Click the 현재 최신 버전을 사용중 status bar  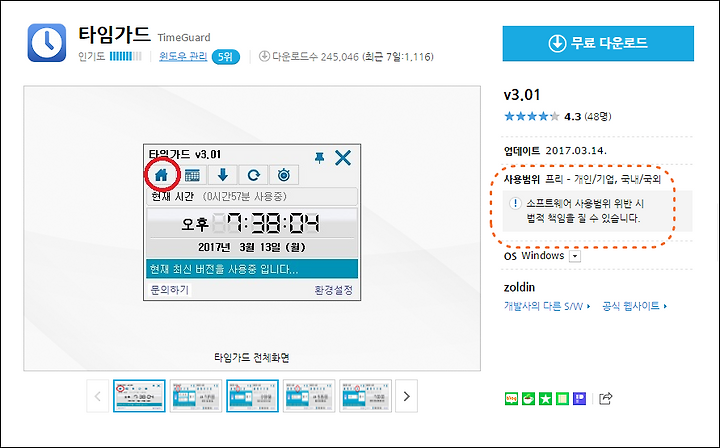(252, 269)
